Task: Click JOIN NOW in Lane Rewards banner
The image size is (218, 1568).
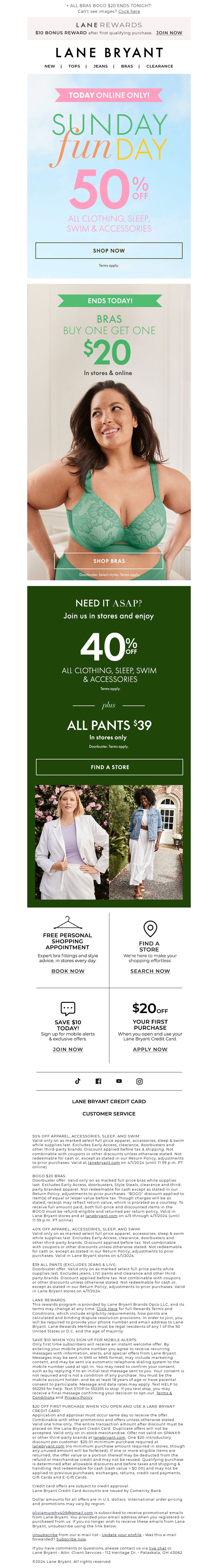Action: point(169,33)
